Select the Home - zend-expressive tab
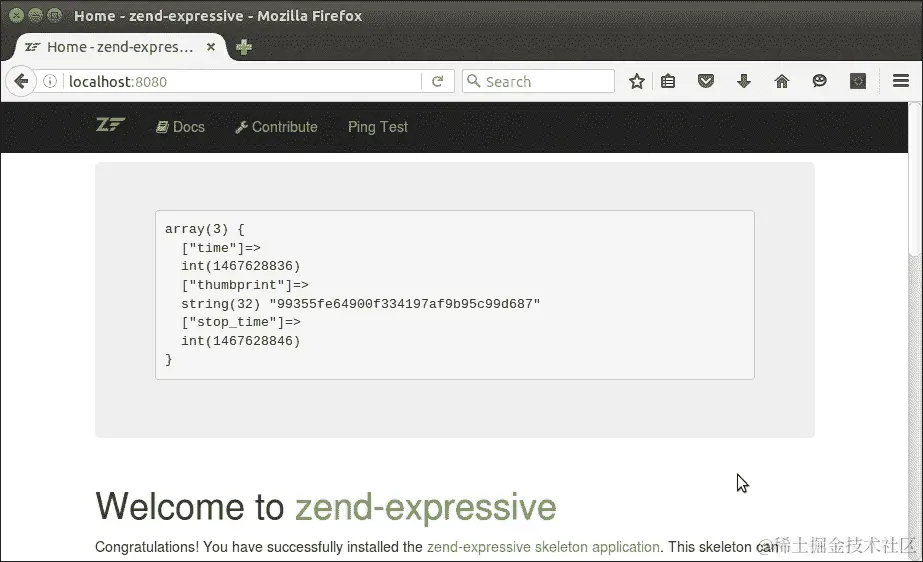The height and width of the screenshot is (562, 923). tap(118, 47)
